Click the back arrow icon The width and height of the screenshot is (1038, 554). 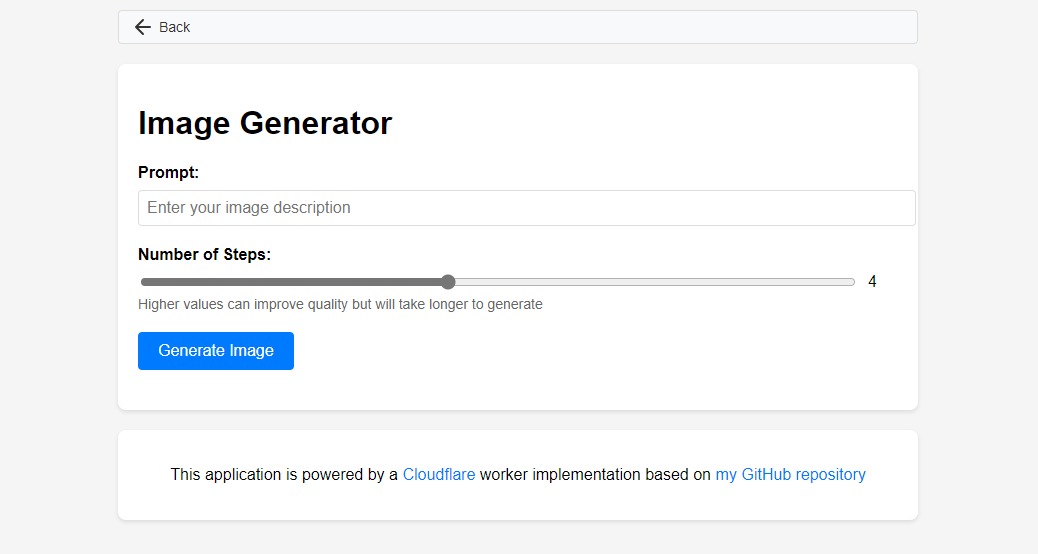click(143, 27)
